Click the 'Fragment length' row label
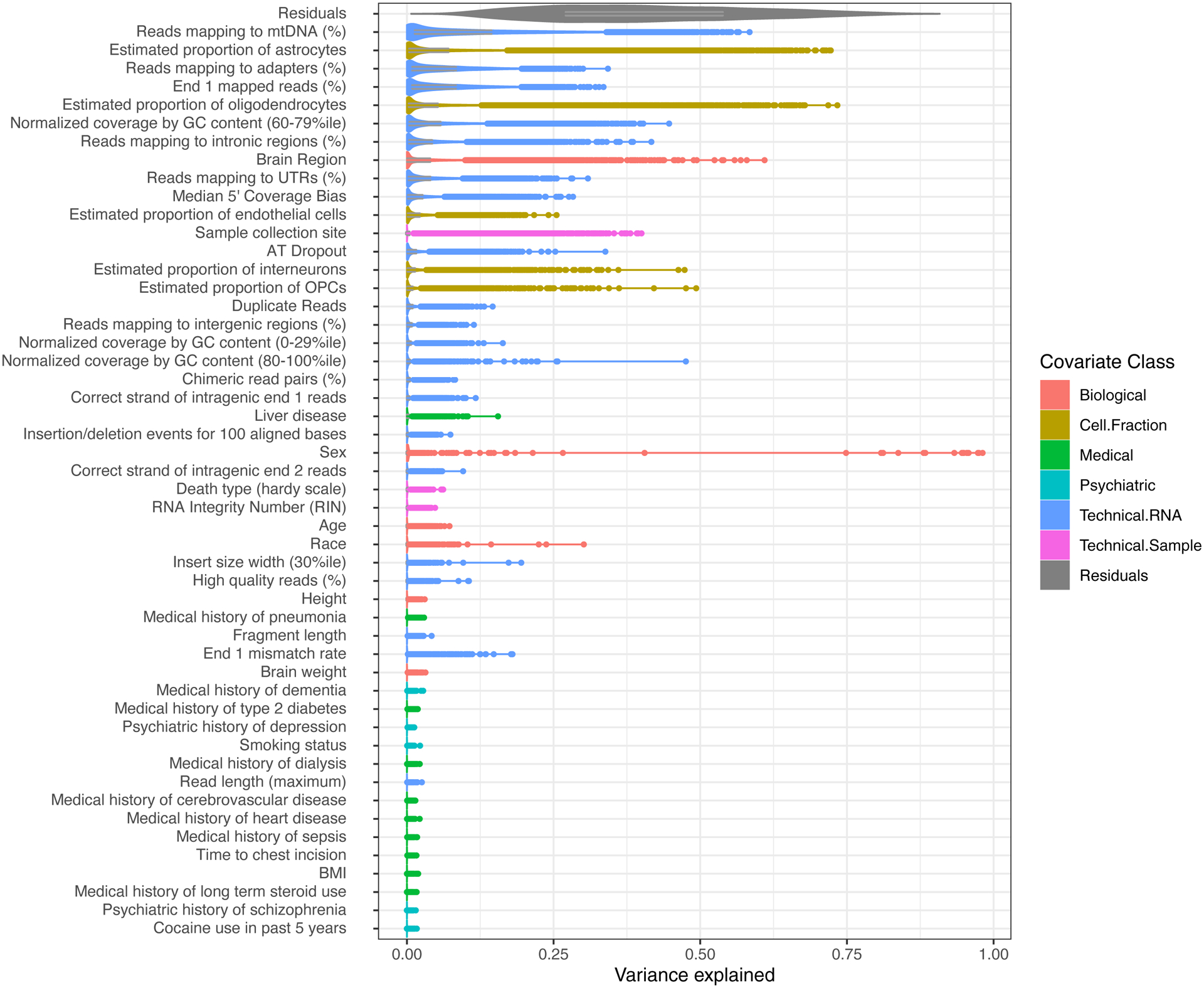 pyautogui.click(x=289, y=635)
